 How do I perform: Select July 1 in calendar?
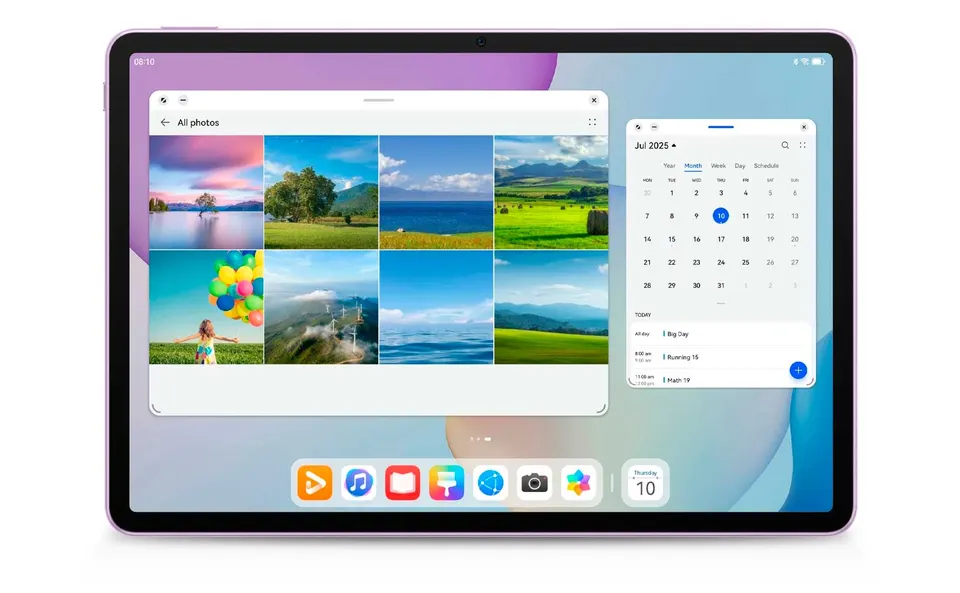point(672,193)
